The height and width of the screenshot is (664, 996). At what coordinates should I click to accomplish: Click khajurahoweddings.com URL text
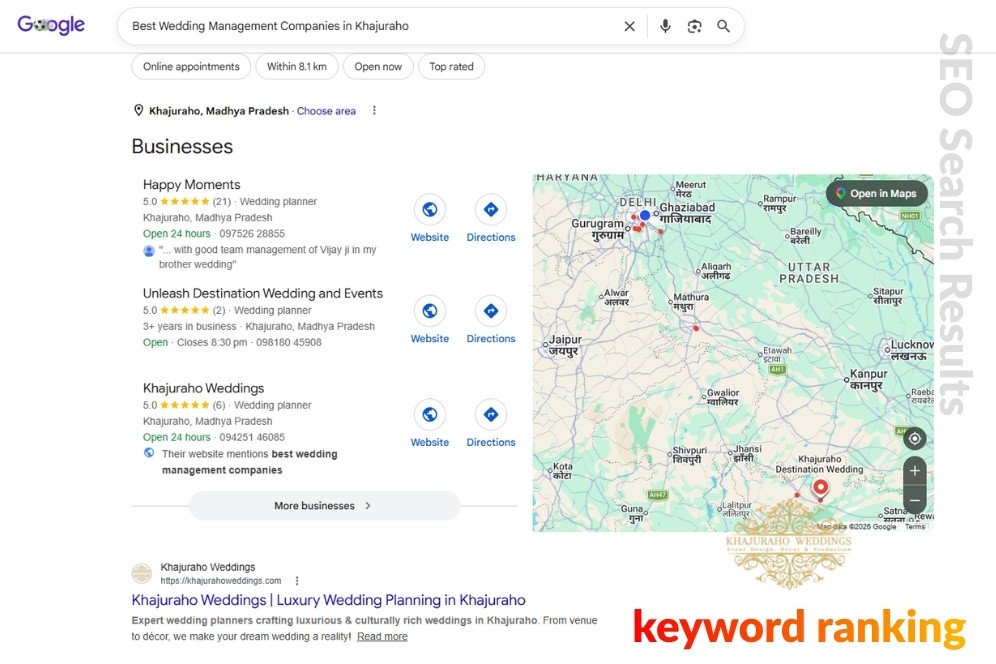pos(220,581)
